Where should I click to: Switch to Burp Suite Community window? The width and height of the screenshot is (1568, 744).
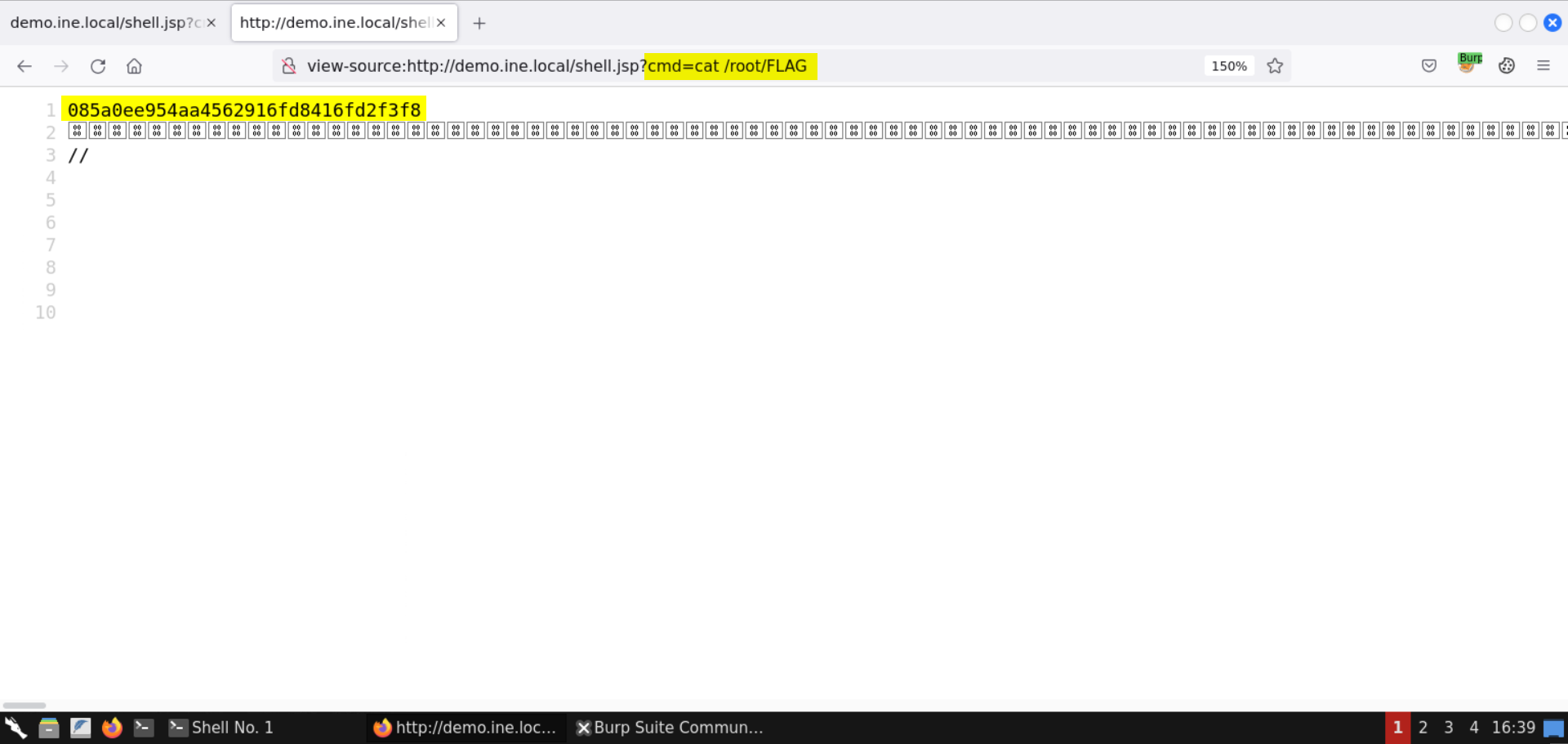(670, 728)
